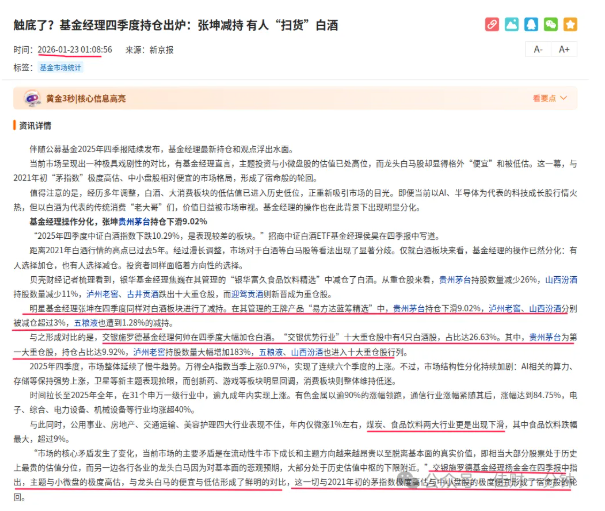The height and width of the screenshot is (511, 605).
Task: Click the 资讯详情 section heading
Action: click(x=35, y=125)
